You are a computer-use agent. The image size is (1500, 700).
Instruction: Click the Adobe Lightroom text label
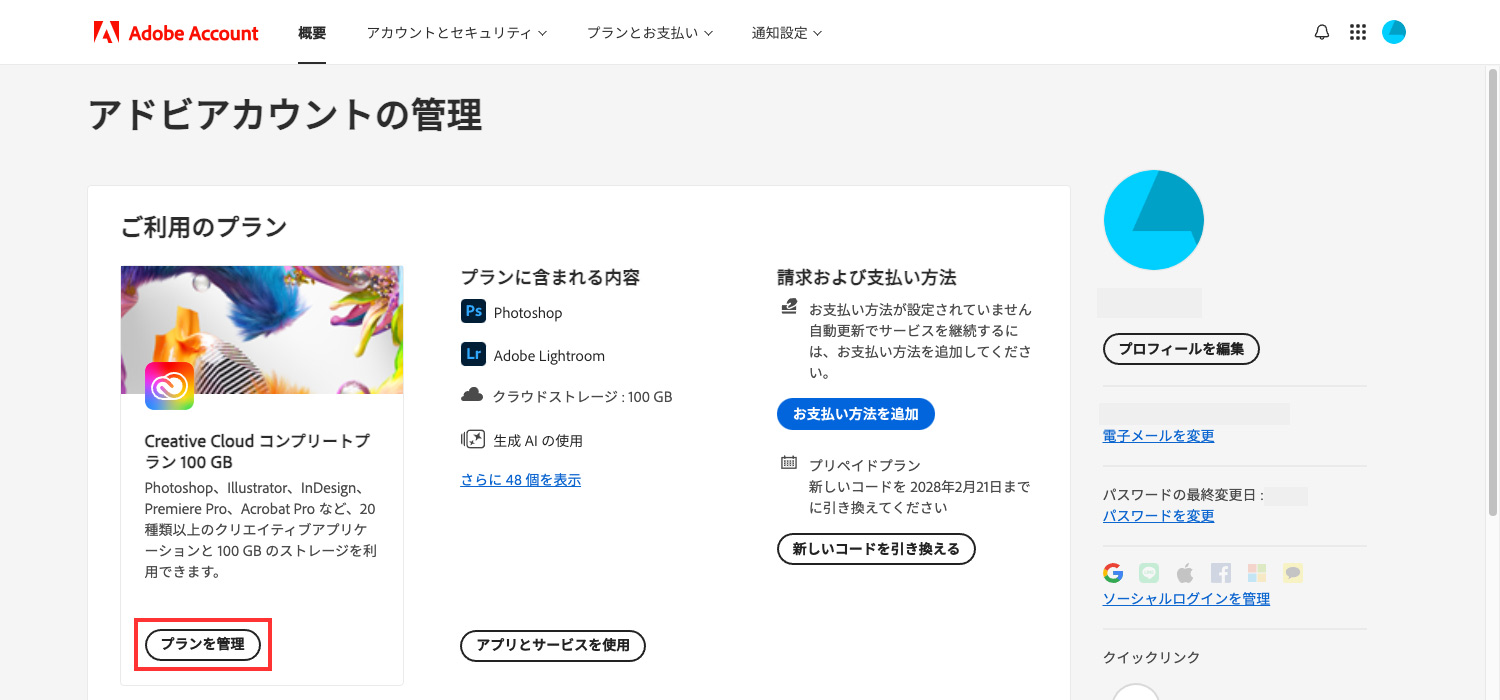pos(549,356)
